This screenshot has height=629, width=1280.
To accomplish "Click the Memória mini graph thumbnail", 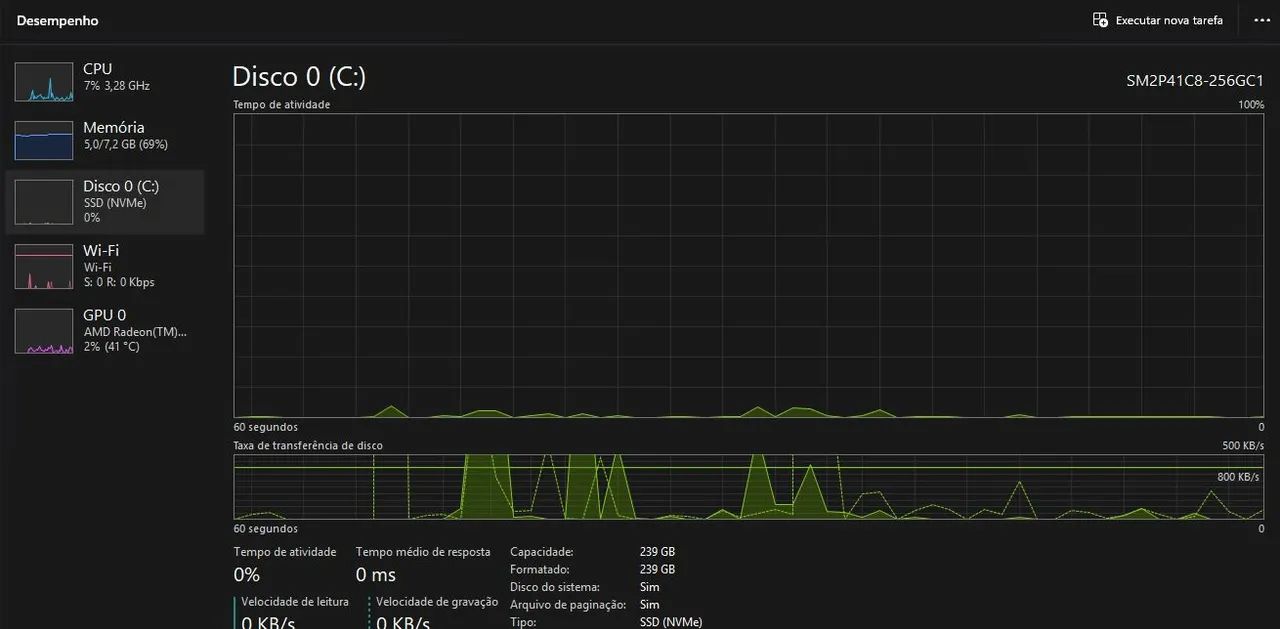I will coord(44,141).
